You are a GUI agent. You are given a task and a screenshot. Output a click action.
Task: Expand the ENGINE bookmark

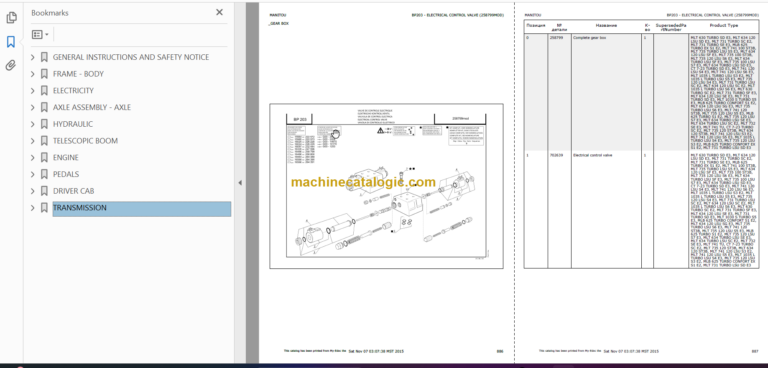pyautogui.click(x=33, y=158)
